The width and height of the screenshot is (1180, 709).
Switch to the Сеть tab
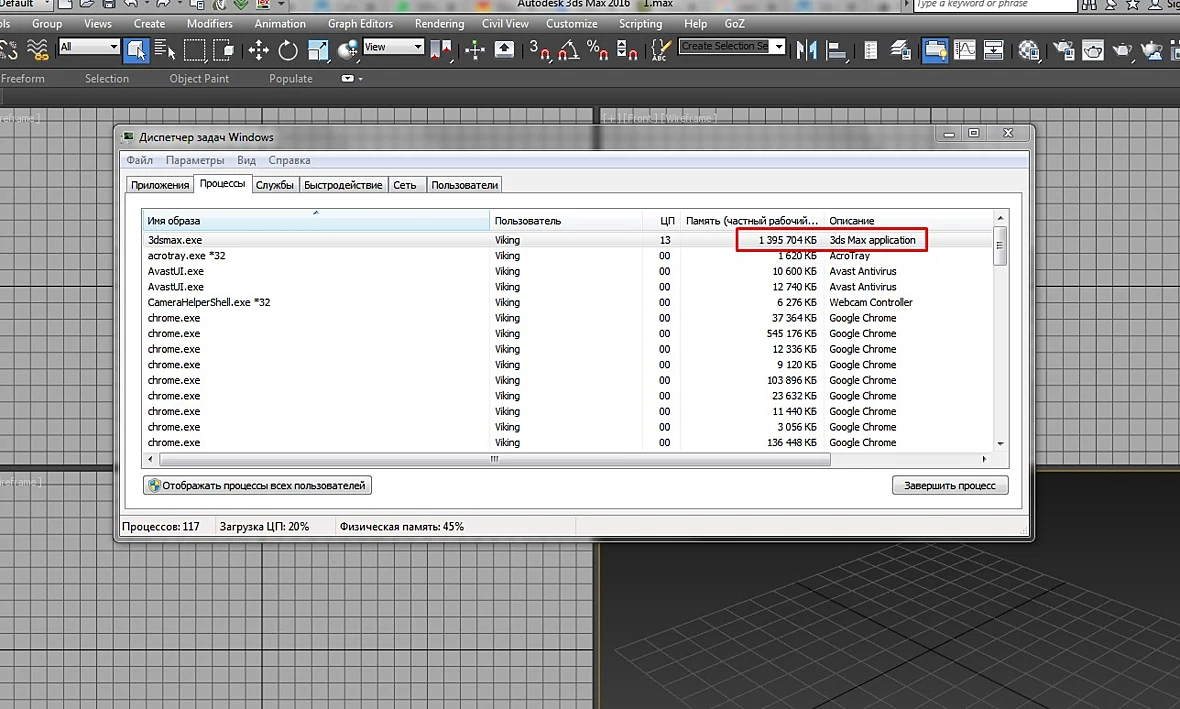click(x=405, y=185)
